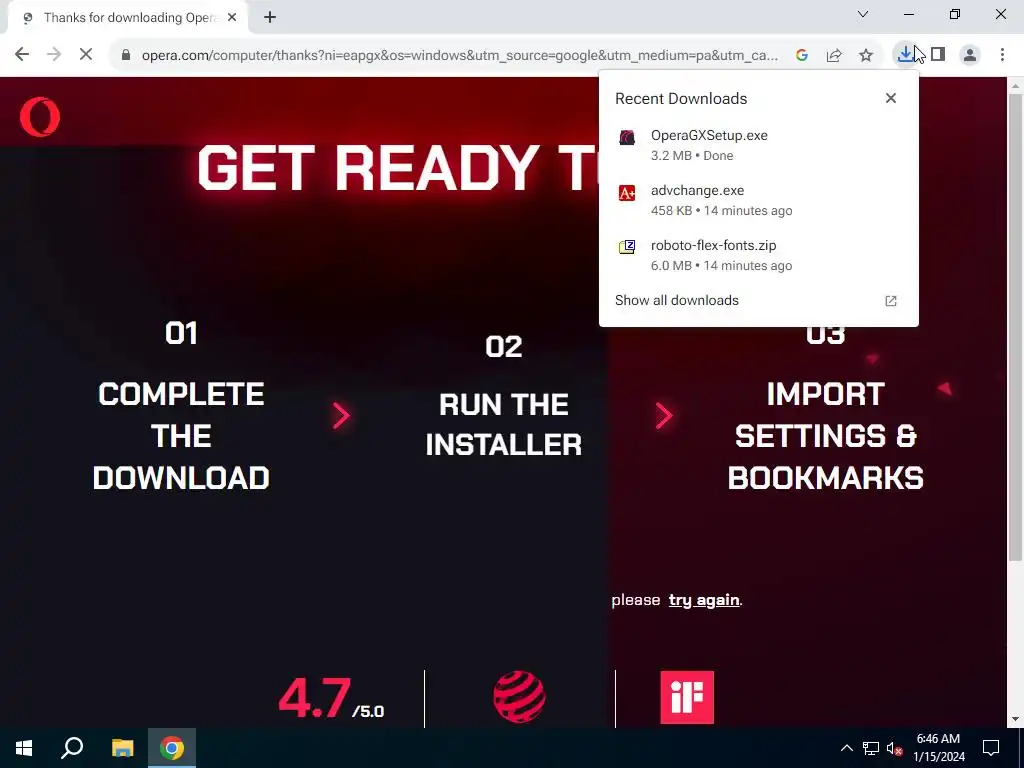The height and width of the screenshot is (768, 1024).
Task: Click the roboto-flex-fonts.zip archive icon
Action: [627, 247]
